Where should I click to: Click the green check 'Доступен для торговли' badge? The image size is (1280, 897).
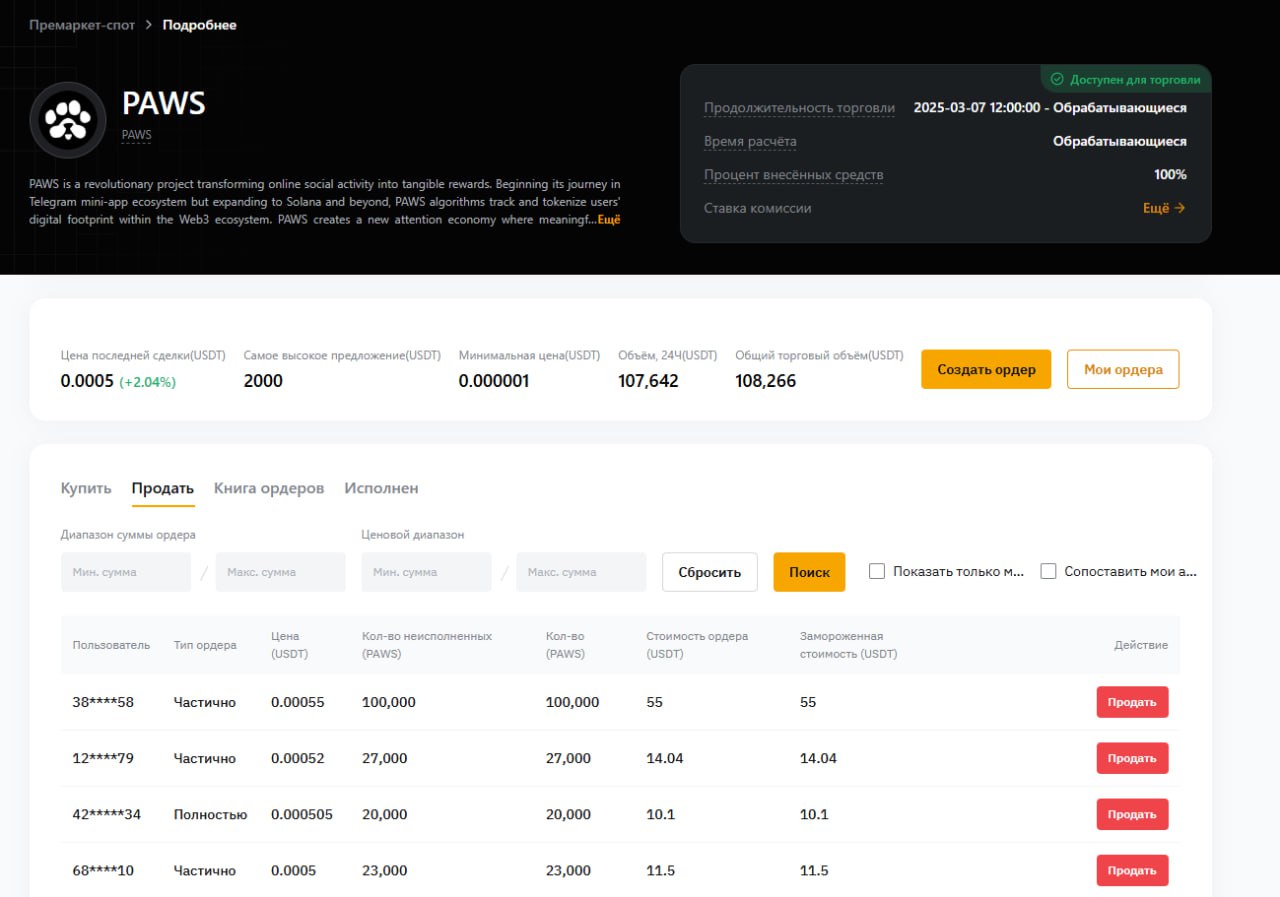click(x=1126, y=79)
